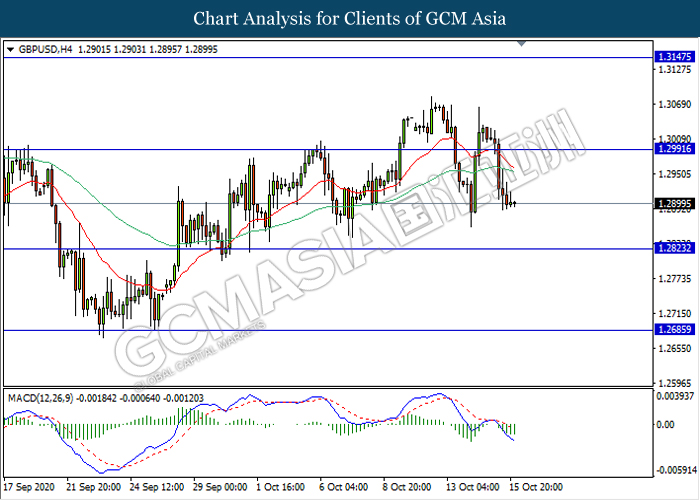Select the 1.29916 price level label
The height and width of the screenshot is (500, 700).
(675, 149)
